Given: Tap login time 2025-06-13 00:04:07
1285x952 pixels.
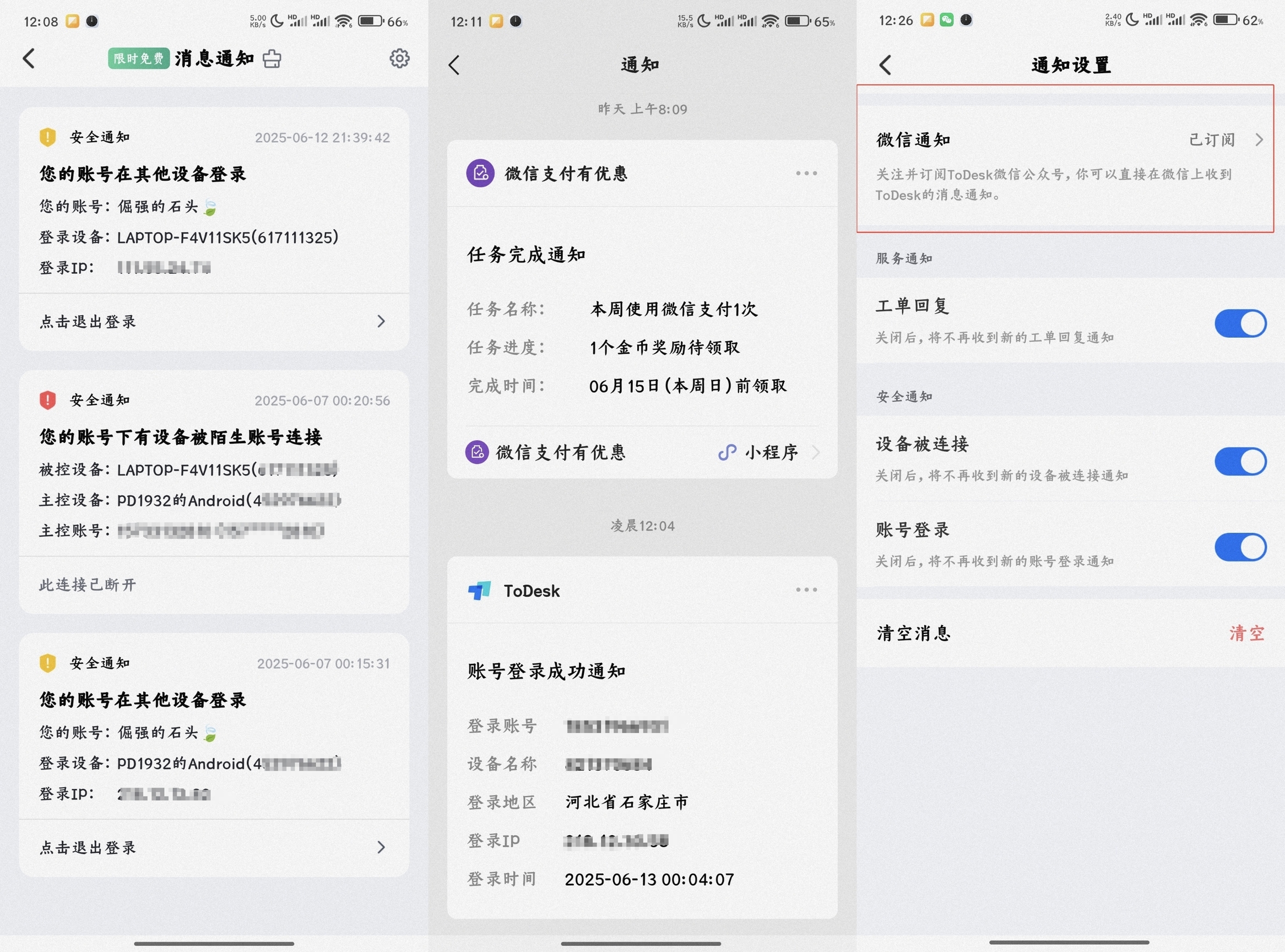Looking at the screenshot, I should [x=649, y=879].
